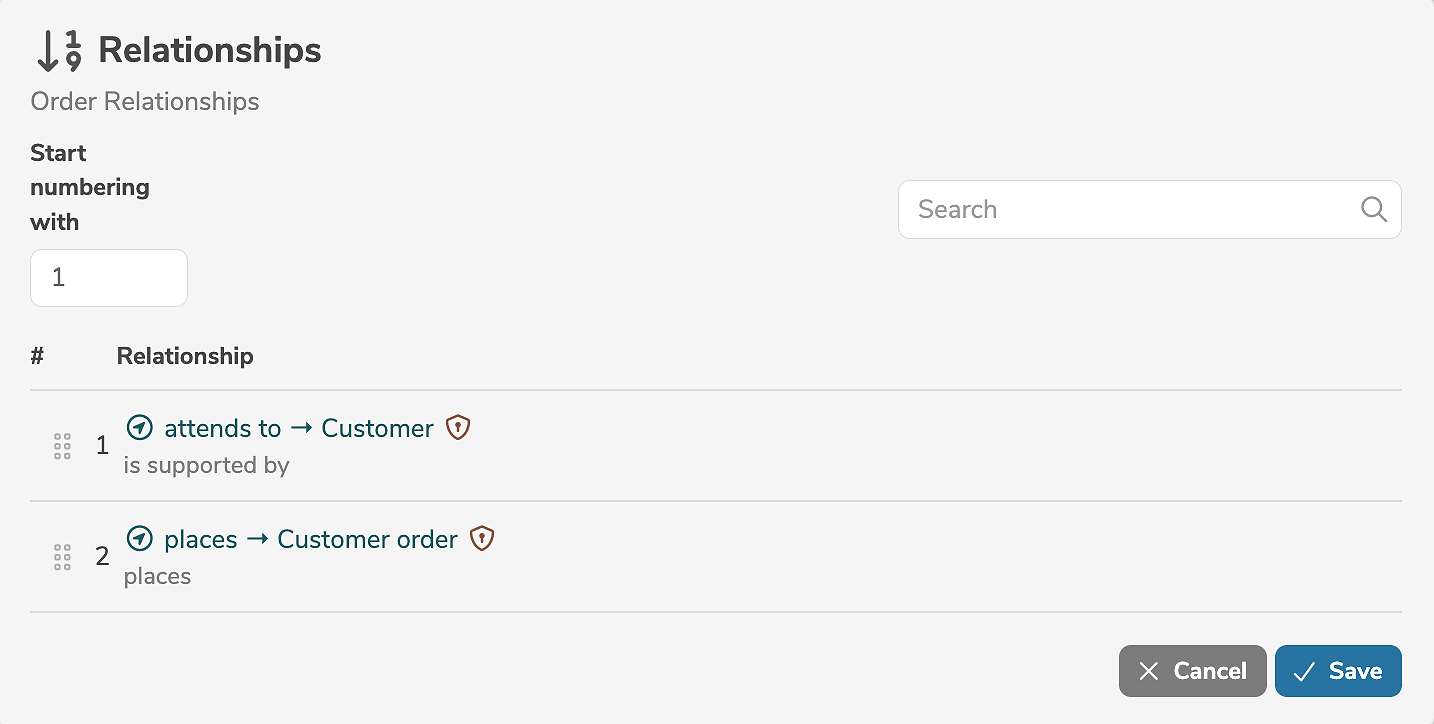This screenshot has height=724, width=1434.
Task: Select the attends to relationship label
Action: pyautogui.click(x=222, y=427)
